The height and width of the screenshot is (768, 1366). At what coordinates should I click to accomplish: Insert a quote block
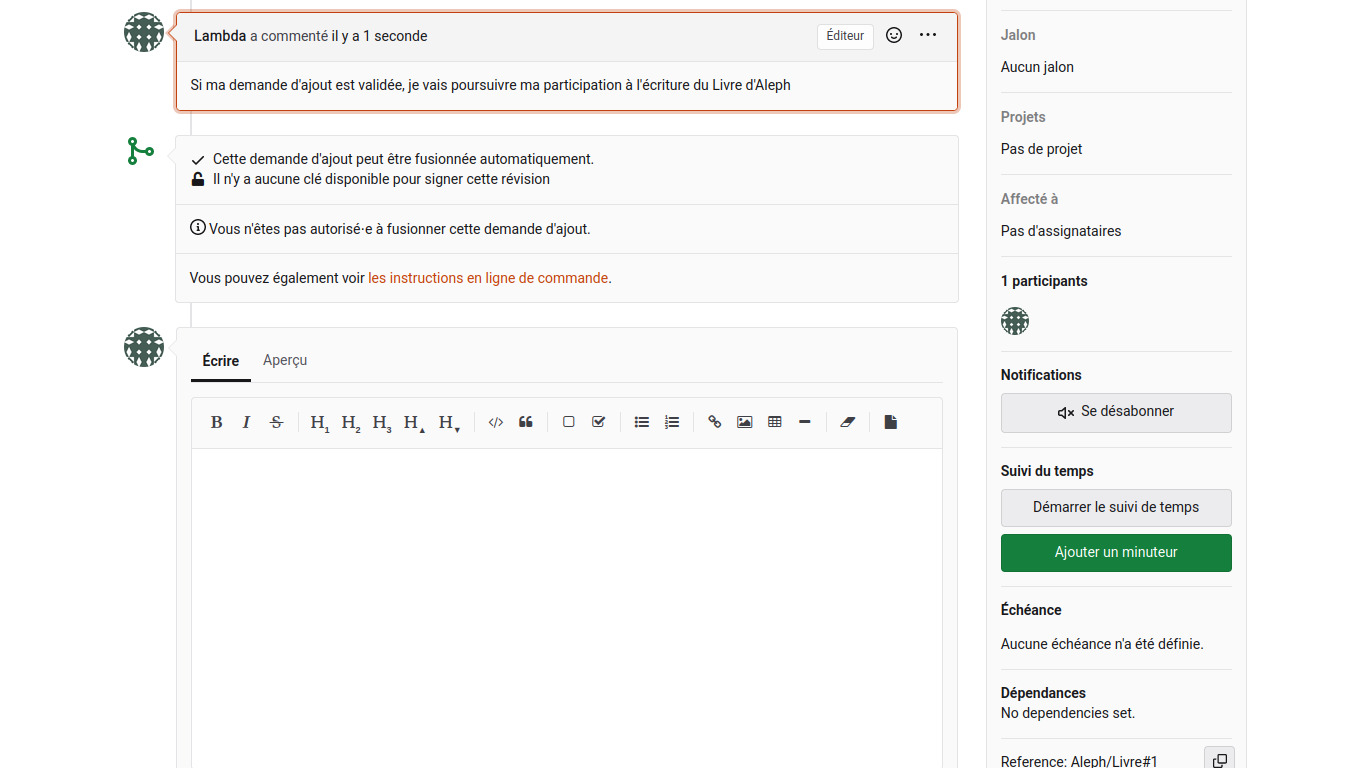pos(526,422)
